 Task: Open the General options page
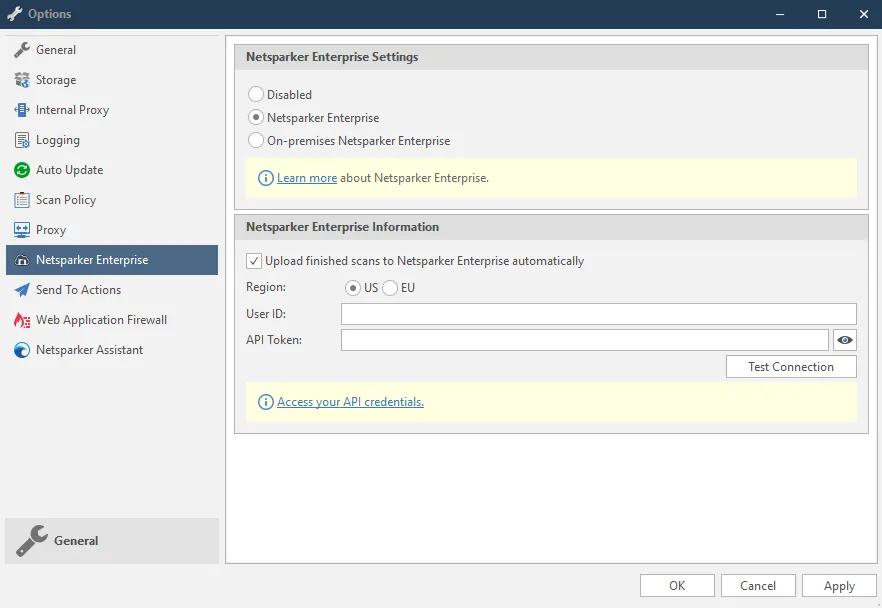tap(112, 50)
